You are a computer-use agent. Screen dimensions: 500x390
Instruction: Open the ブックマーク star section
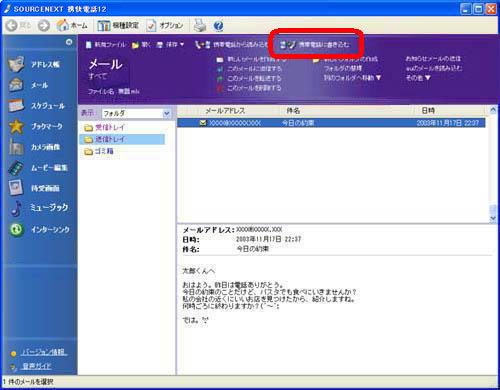[x=36, y=126]
